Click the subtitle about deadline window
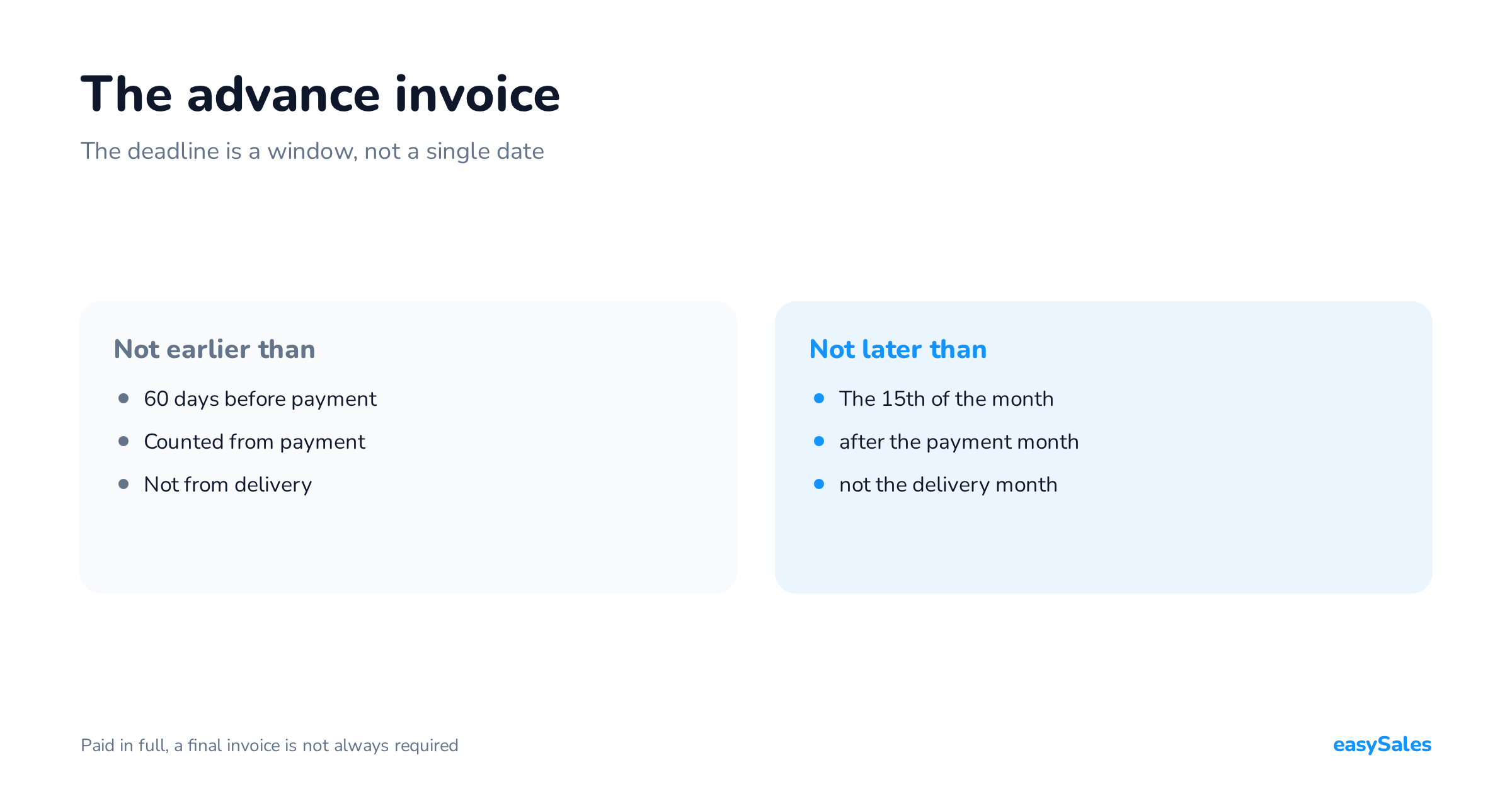Screen dimensions: 1512x794 coord(312,151)
